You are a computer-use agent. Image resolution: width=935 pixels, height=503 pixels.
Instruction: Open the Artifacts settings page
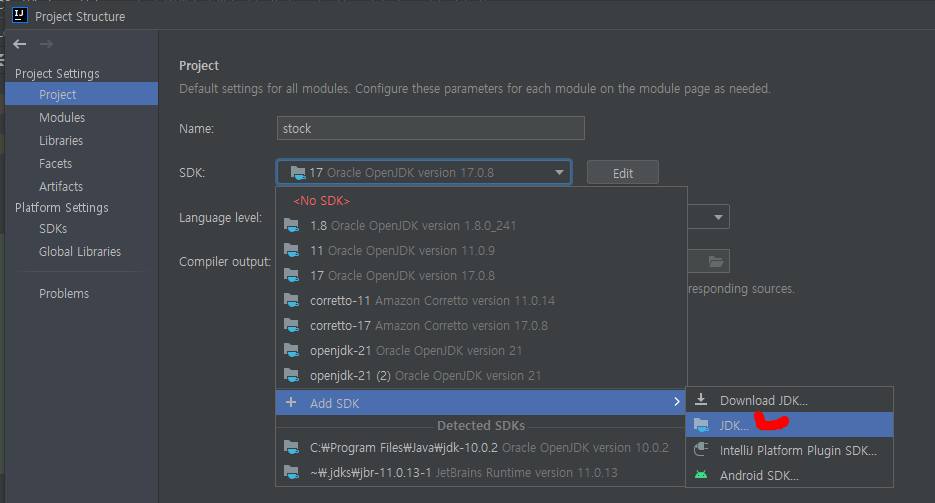pyautogui.click(x=61, y=187)
